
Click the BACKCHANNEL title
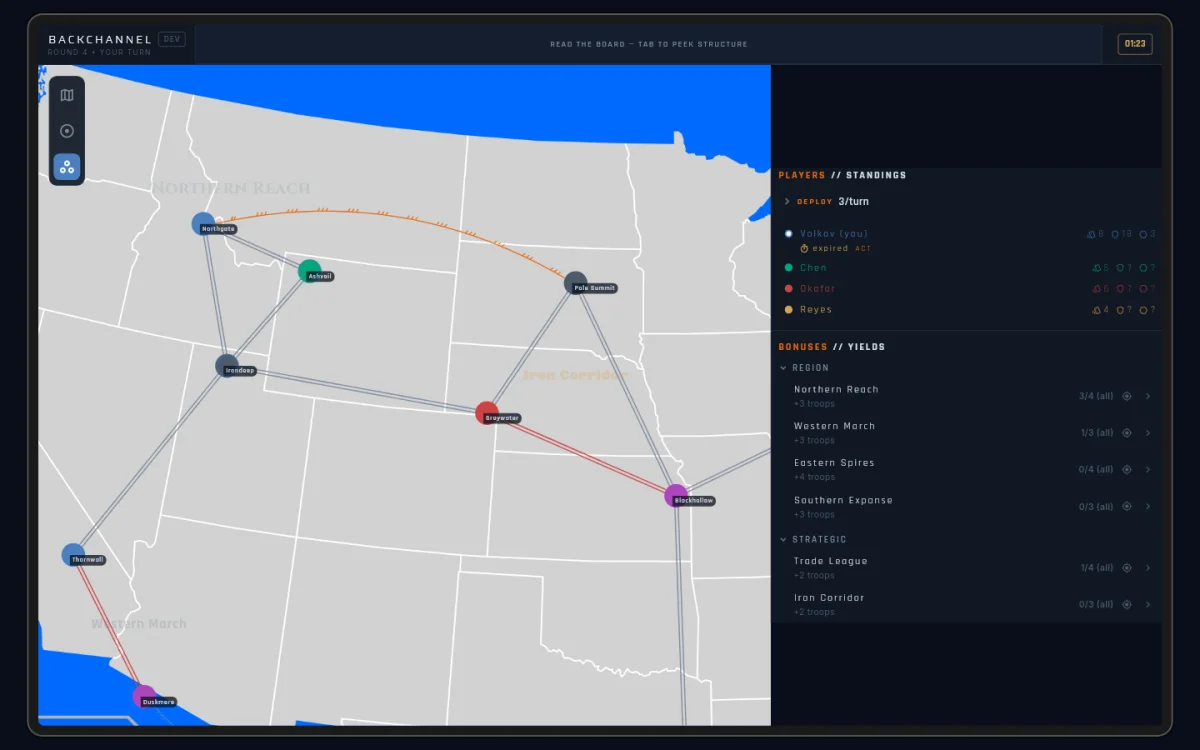click(100, 40)
